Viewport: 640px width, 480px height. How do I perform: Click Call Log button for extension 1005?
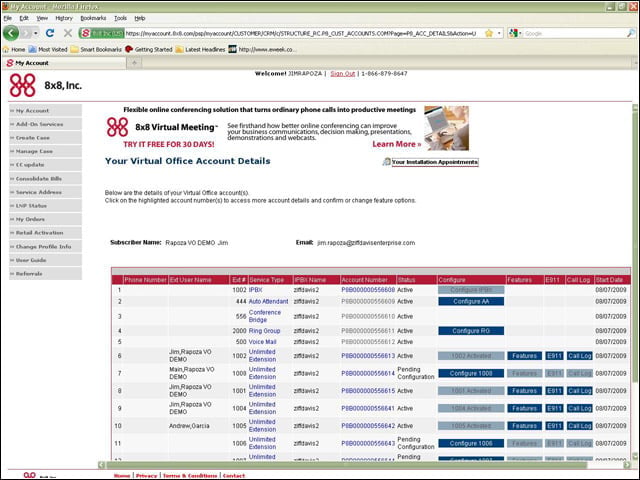point(580,426)
